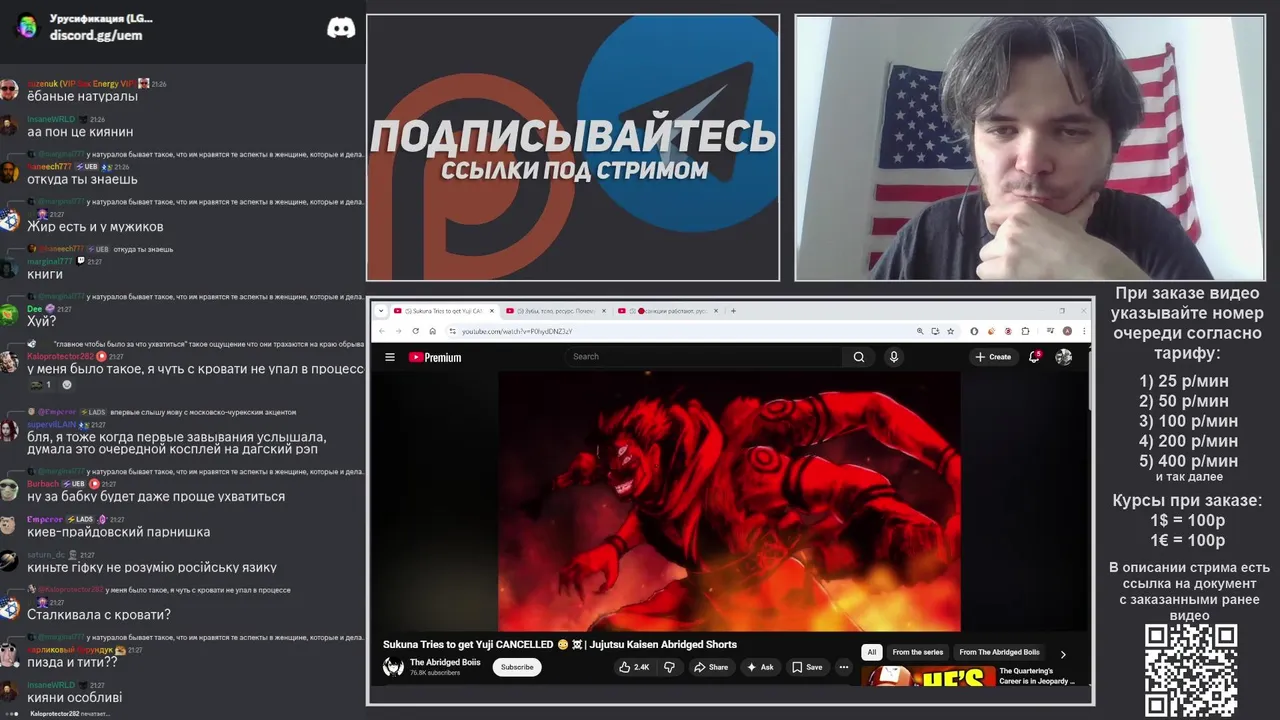Start voice search with the microphone icon

pos(894,357)
